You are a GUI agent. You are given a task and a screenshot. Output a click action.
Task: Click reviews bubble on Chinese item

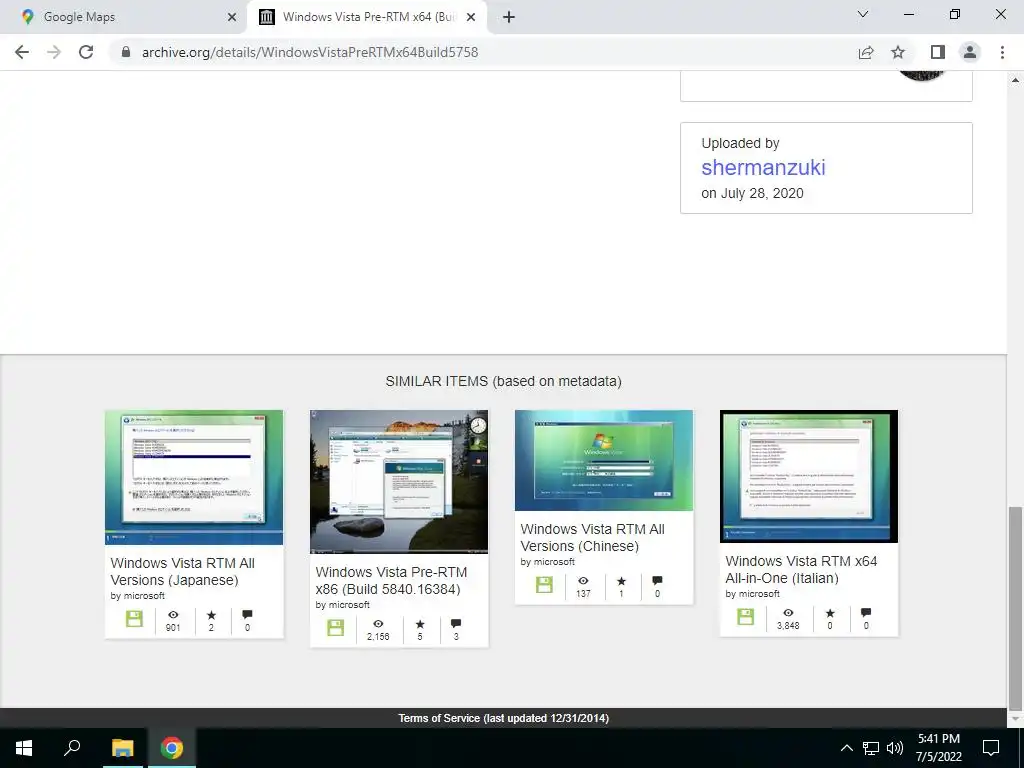[x=657, y=581]
